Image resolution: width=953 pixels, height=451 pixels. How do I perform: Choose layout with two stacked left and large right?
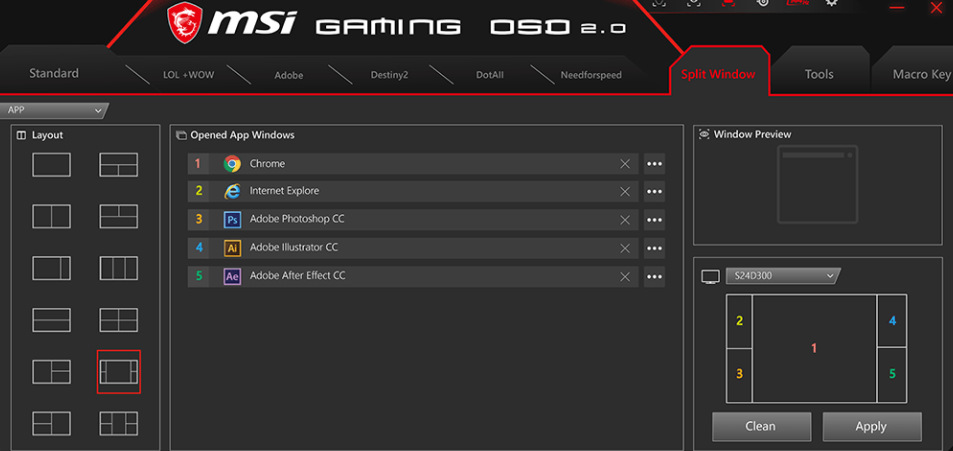tap(51, 423)
